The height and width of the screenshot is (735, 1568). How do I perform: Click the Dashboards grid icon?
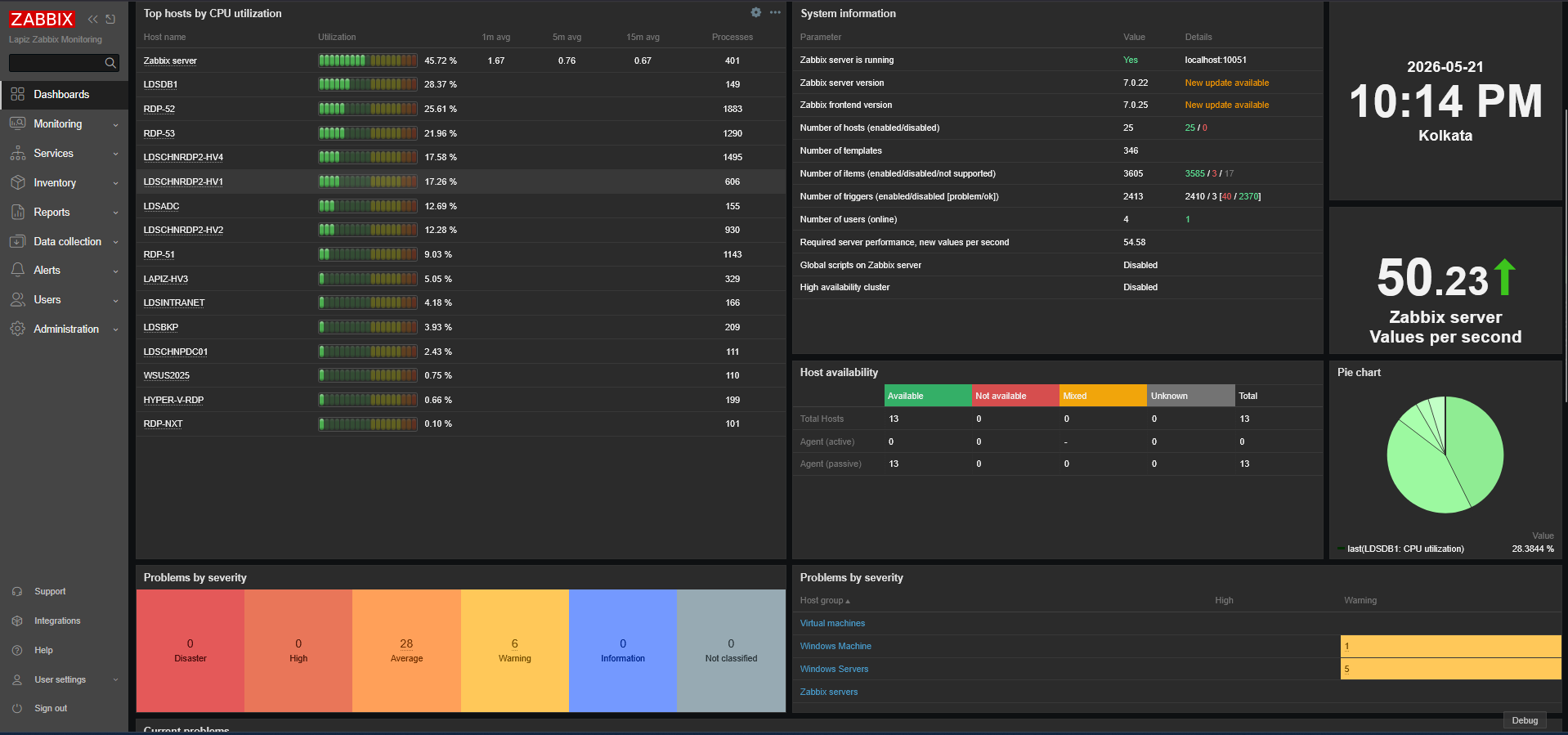point(18,94)
